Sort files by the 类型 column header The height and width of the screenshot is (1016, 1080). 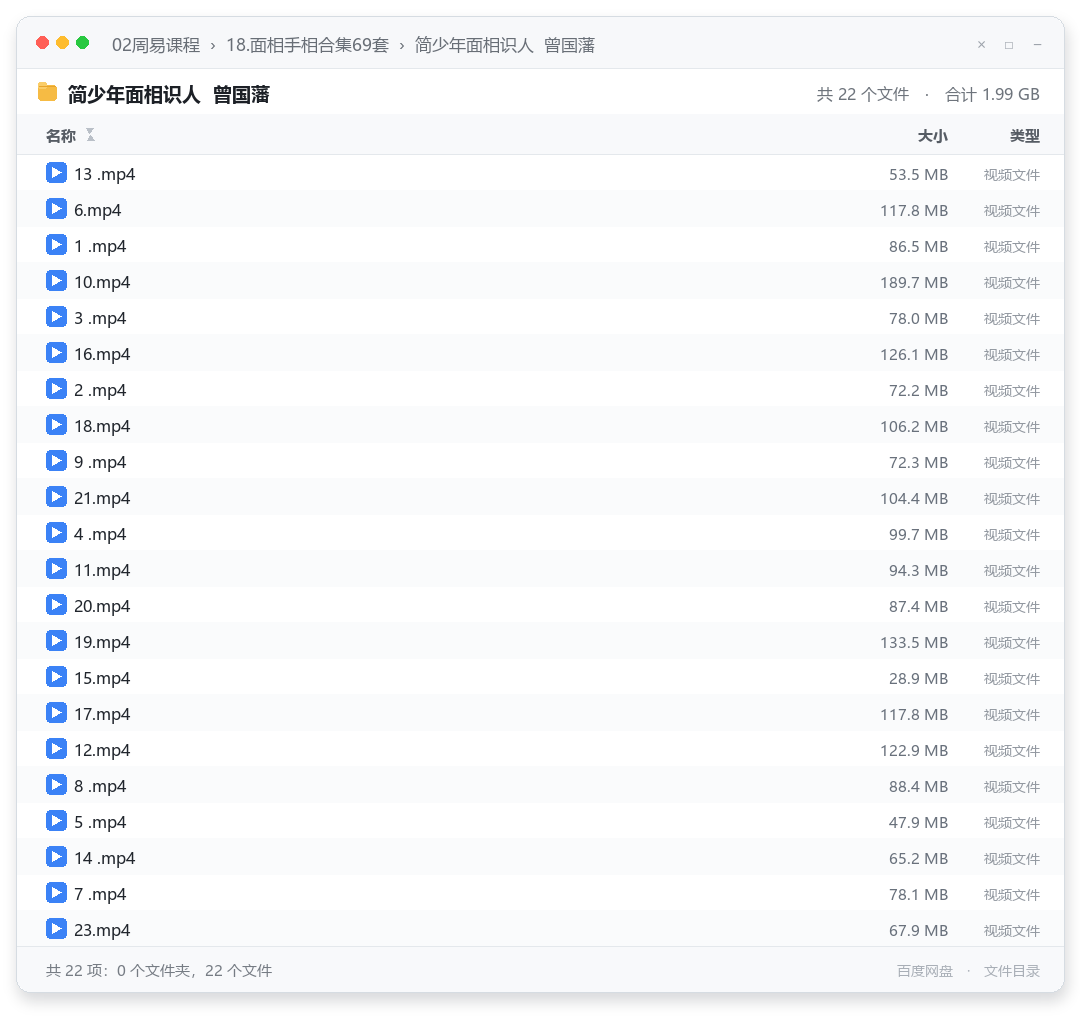pyautogui.click(x=1025, y=136)
